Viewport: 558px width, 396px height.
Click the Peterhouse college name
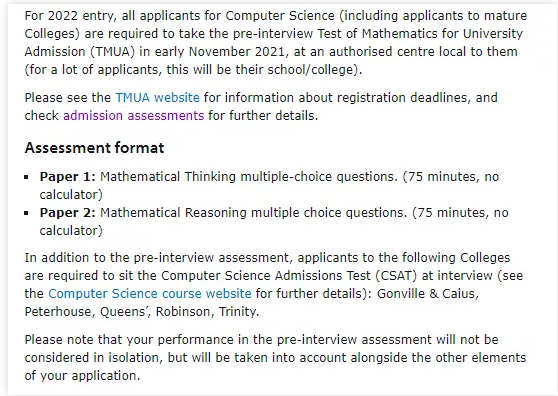pos(59,312)
